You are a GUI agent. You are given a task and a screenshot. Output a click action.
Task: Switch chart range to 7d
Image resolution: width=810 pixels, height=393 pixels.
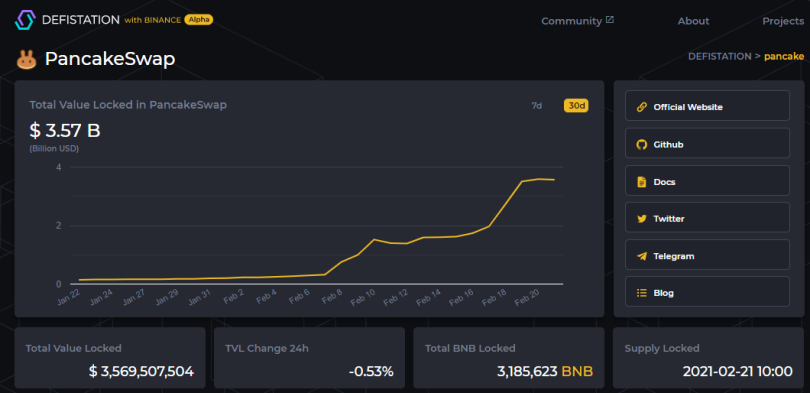click(537, 106)
